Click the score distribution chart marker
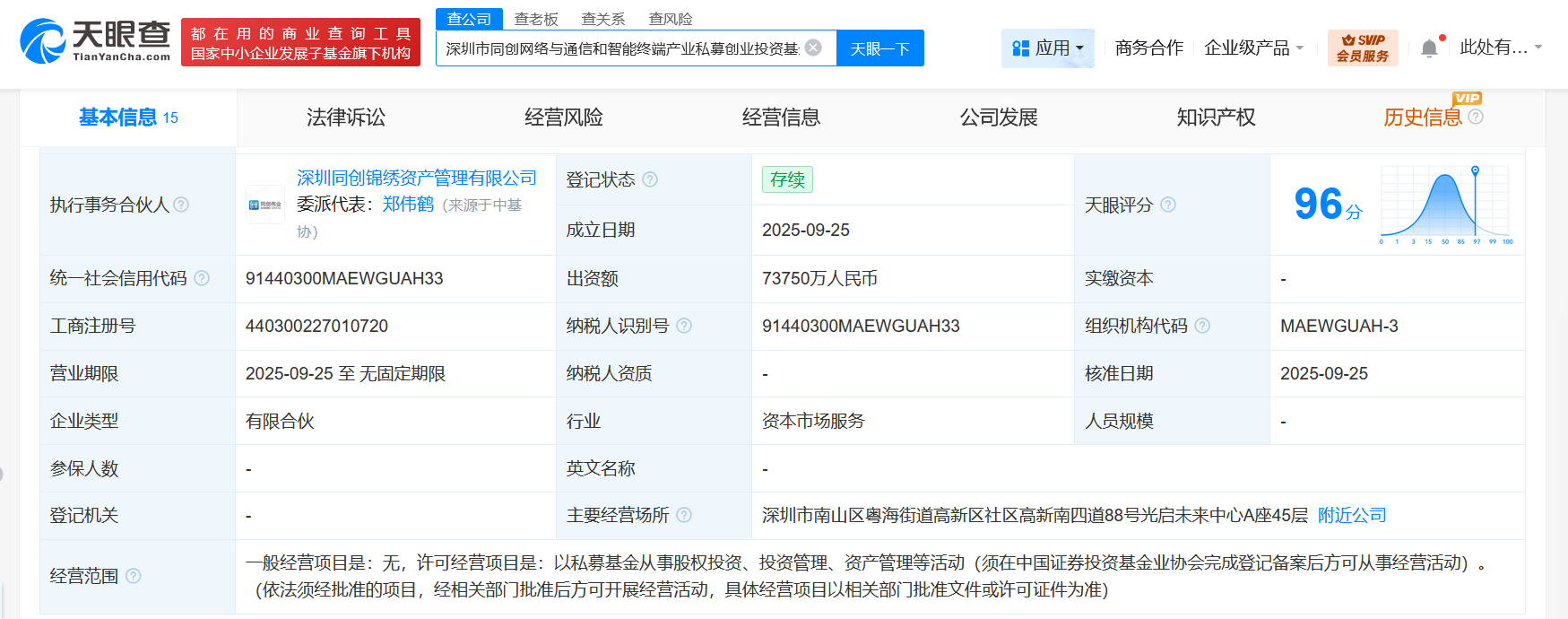The image size is (1568, 619). click(x=1475, y=170)
